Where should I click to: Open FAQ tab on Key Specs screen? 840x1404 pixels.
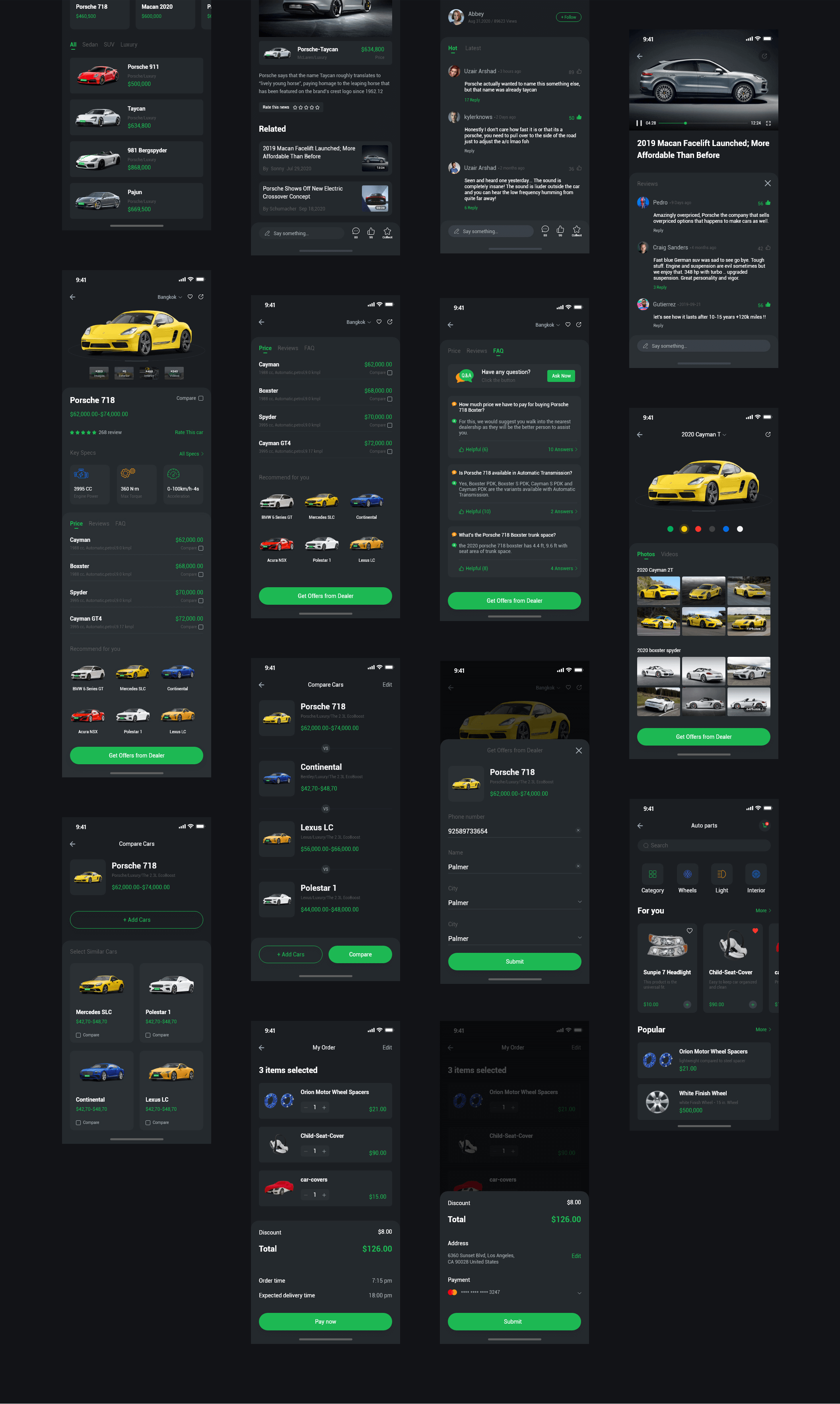[x=121, y=524]
